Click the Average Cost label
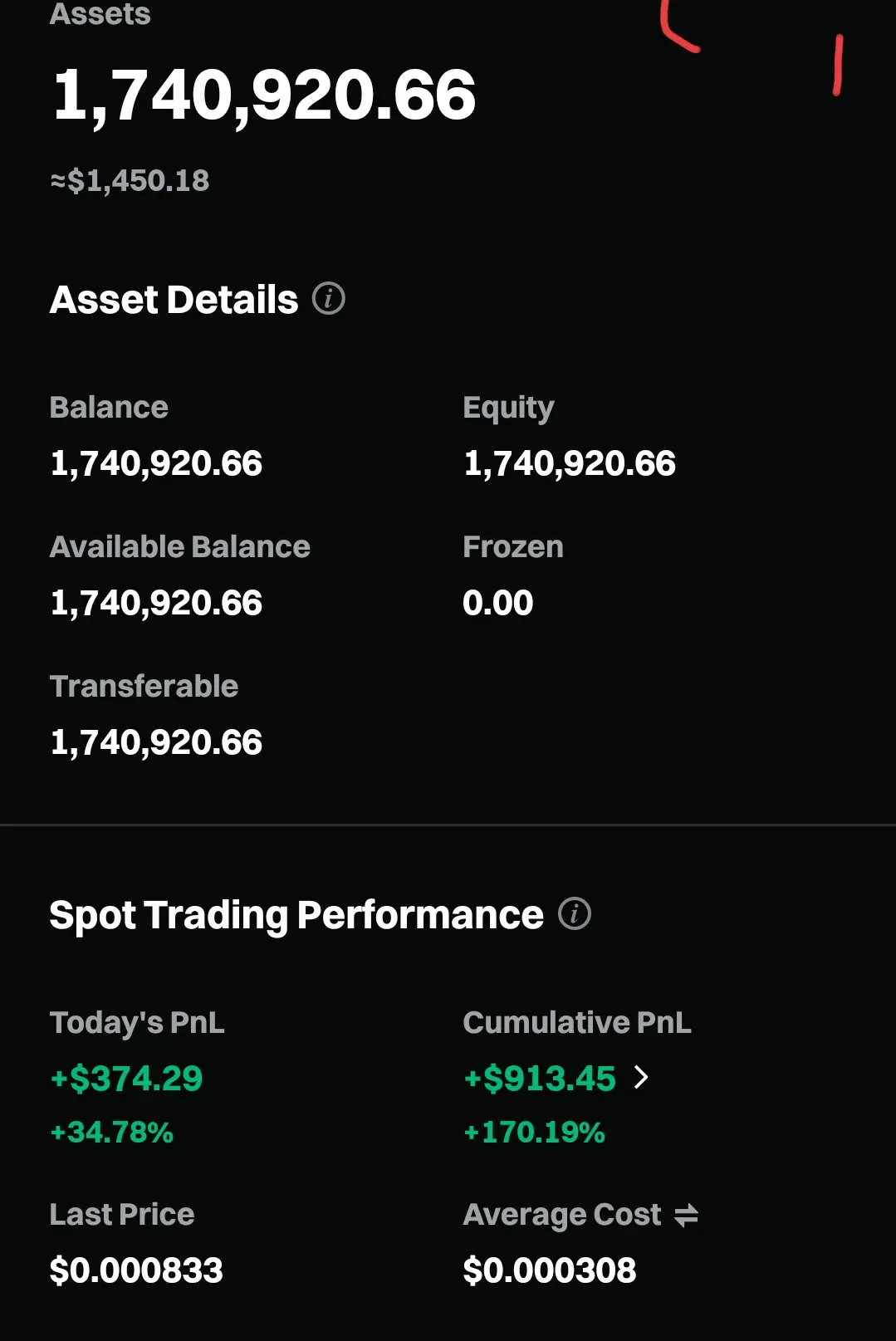The image size is (896, 1341). [562, 1215]
